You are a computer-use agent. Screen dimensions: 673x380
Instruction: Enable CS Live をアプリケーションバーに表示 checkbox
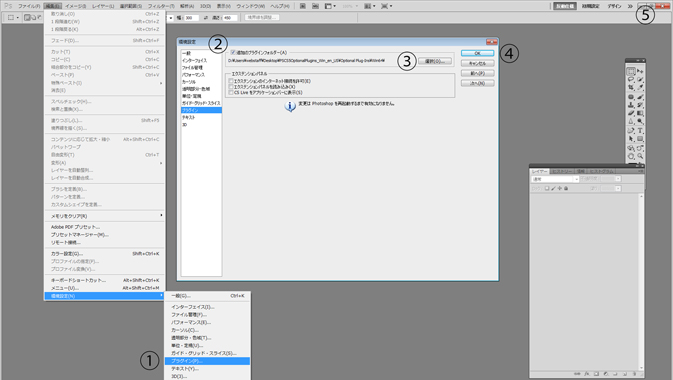(x=231, y=92)
